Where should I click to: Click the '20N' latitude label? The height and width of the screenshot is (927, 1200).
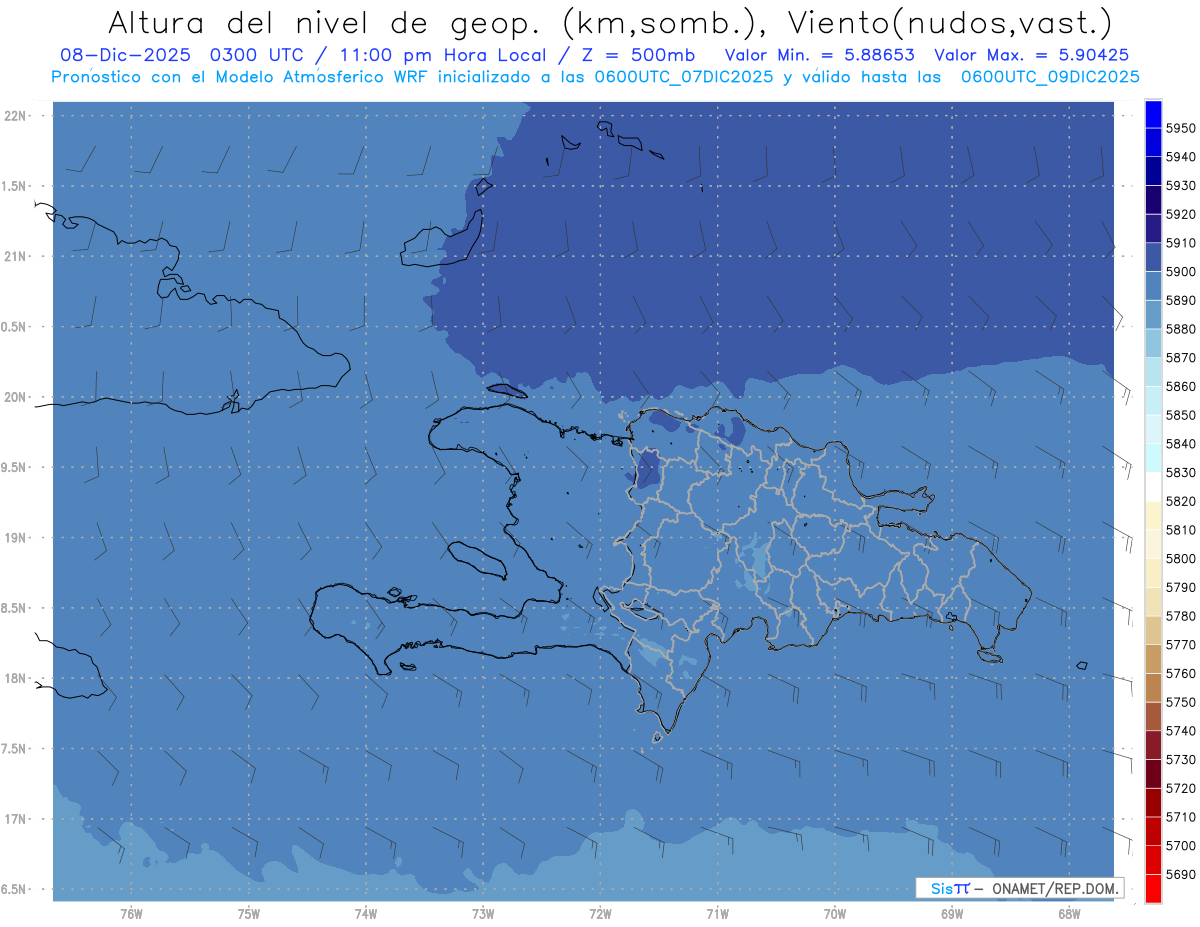pyautogui.click(x=16, y=397)
